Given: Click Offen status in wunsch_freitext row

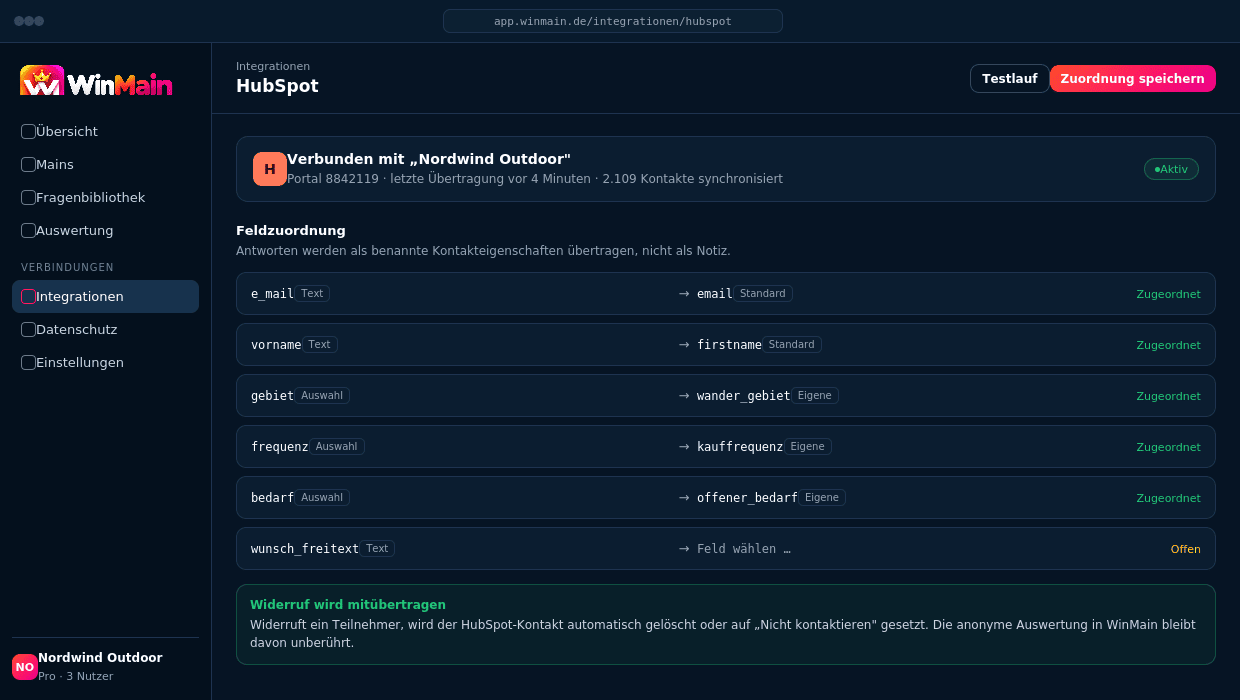Looking at the screenshot, I should point(1186,549).
